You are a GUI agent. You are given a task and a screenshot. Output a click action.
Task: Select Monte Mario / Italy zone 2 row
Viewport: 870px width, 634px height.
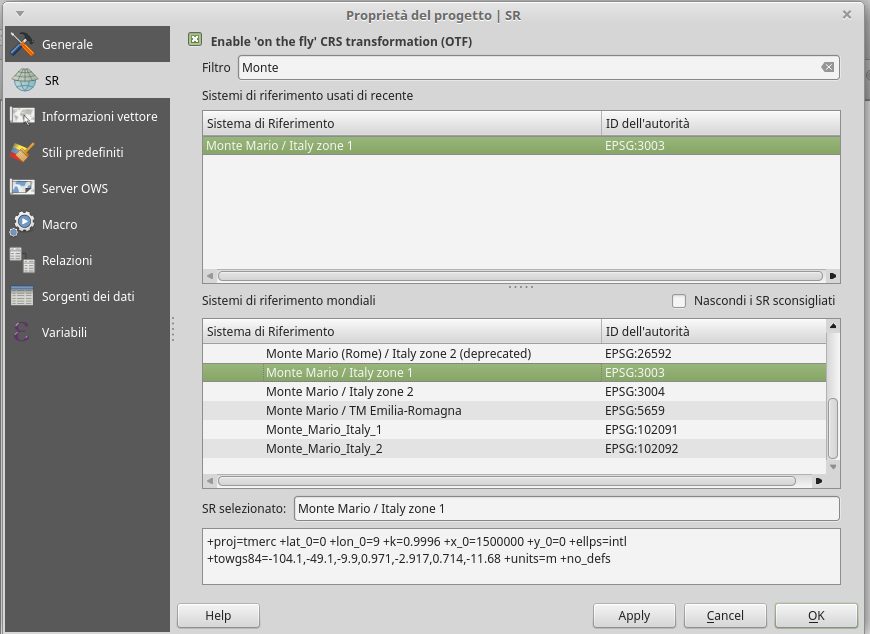coord(339,392)
